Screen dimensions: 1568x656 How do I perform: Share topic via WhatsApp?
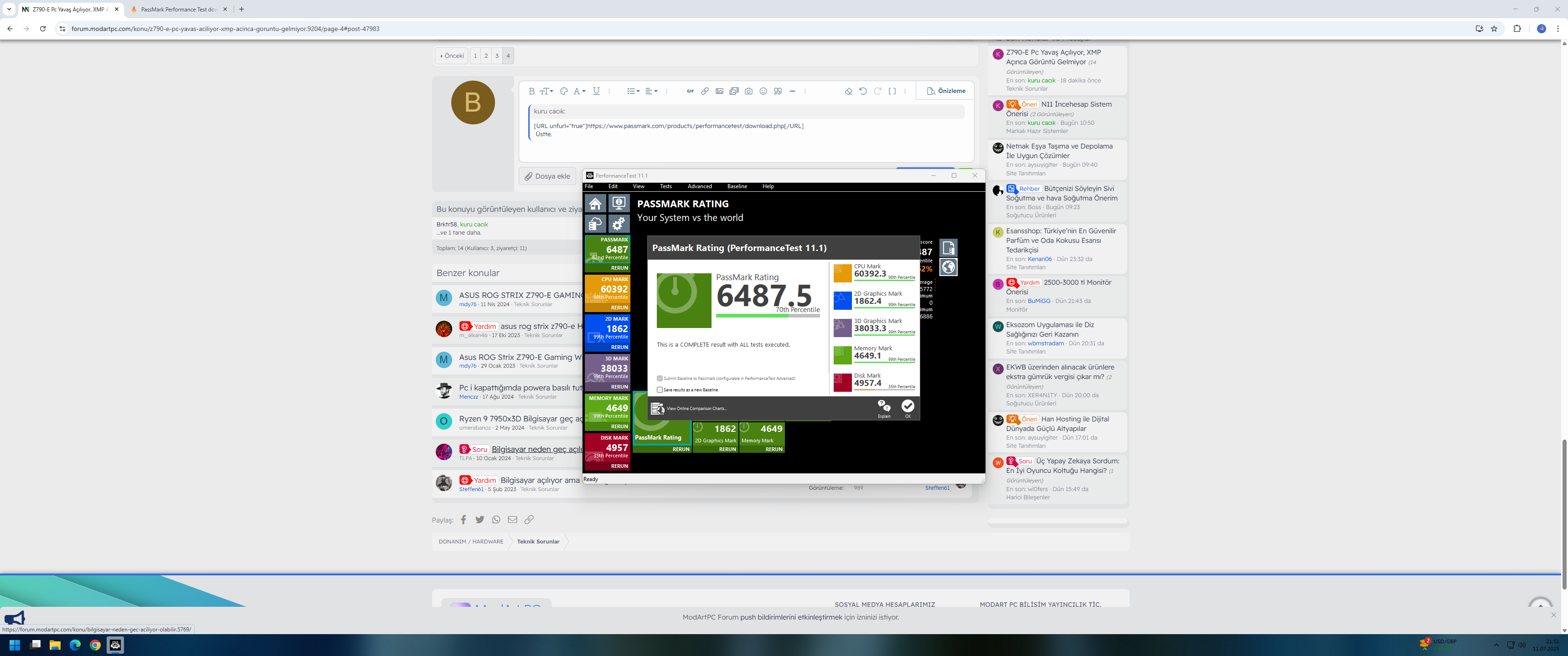pos(496,520)
